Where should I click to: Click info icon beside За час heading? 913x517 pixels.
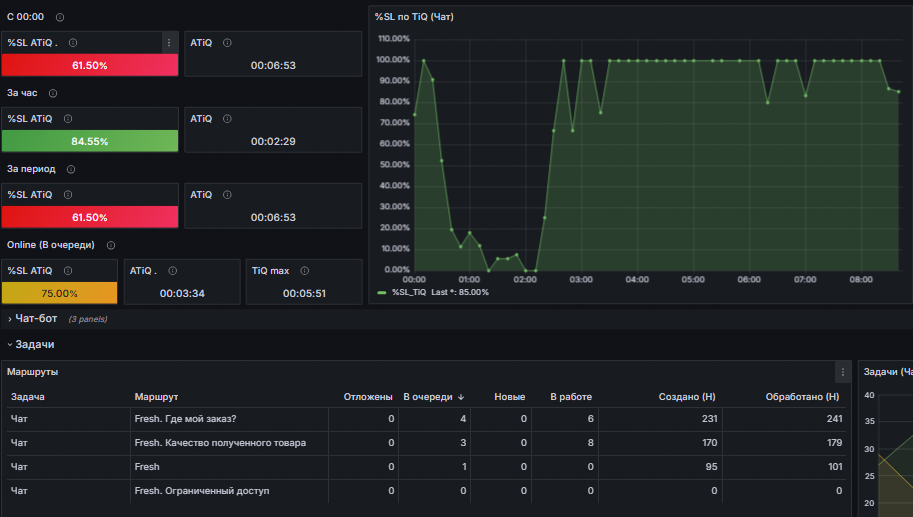(x=53, y=93)
